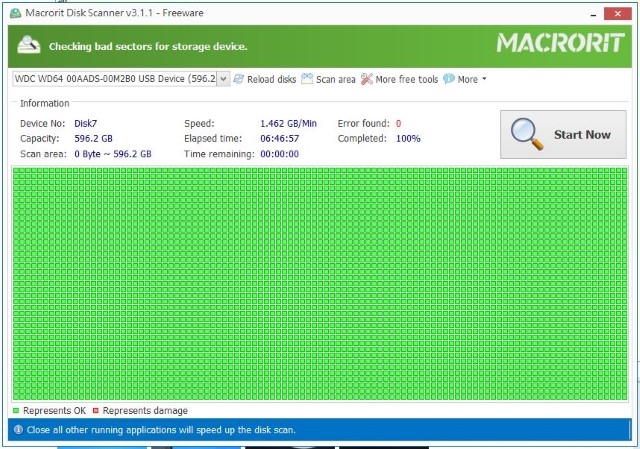Click the window title Macrorit Disk Scanner v3.1.1
This screenshot has width=640, height=449.
click(114, 13)
